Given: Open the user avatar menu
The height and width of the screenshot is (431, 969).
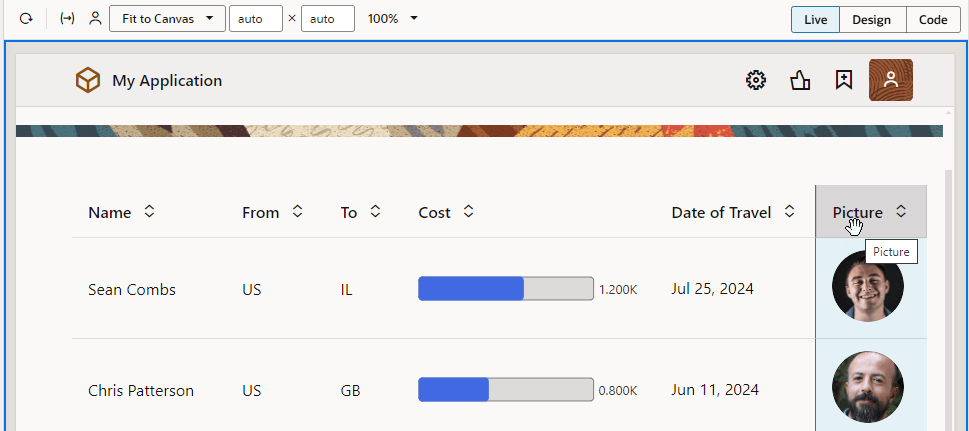Looking at the screenshot, I should (x=890, y=81).
